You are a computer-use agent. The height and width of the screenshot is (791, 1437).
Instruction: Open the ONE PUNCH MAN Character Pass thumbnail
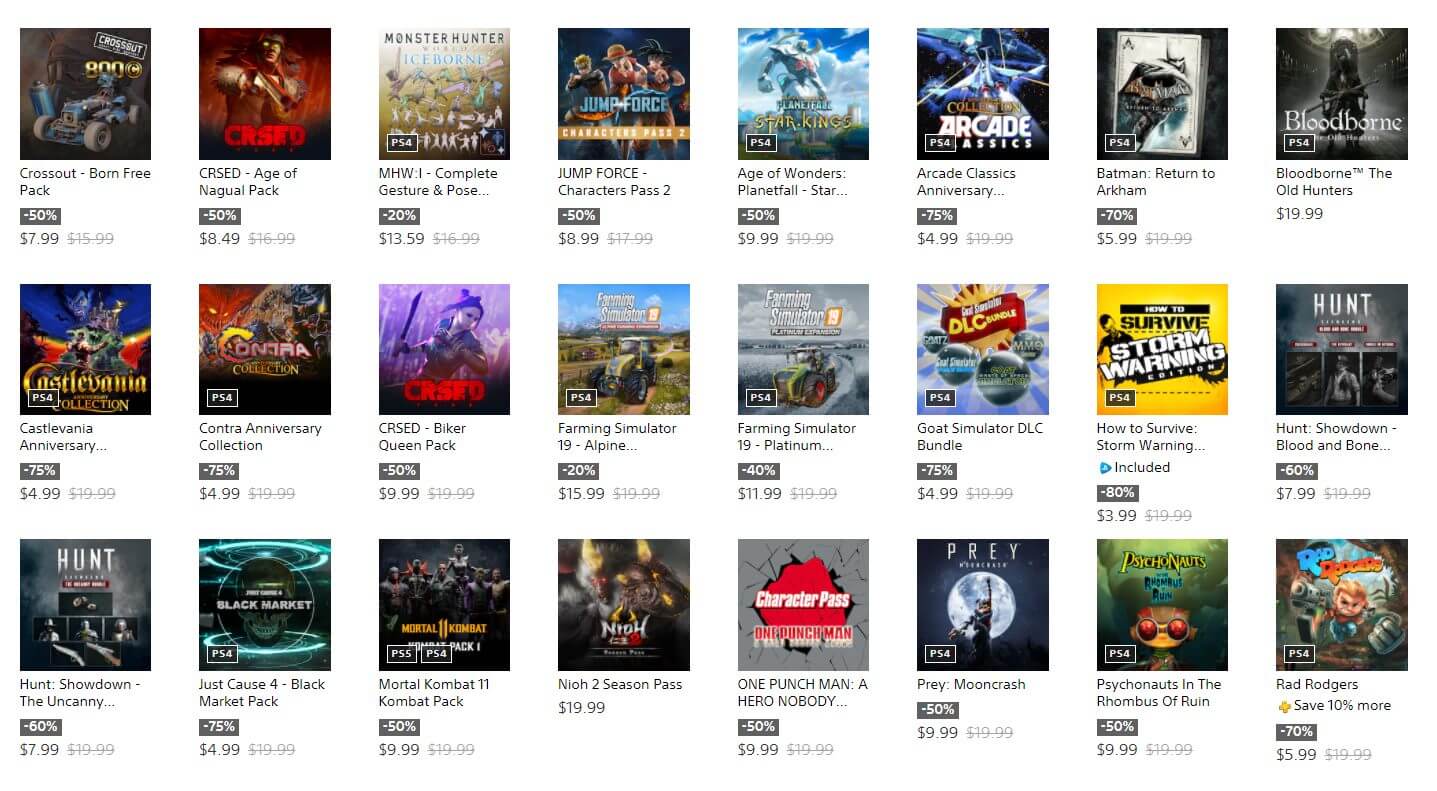[803, 605]
